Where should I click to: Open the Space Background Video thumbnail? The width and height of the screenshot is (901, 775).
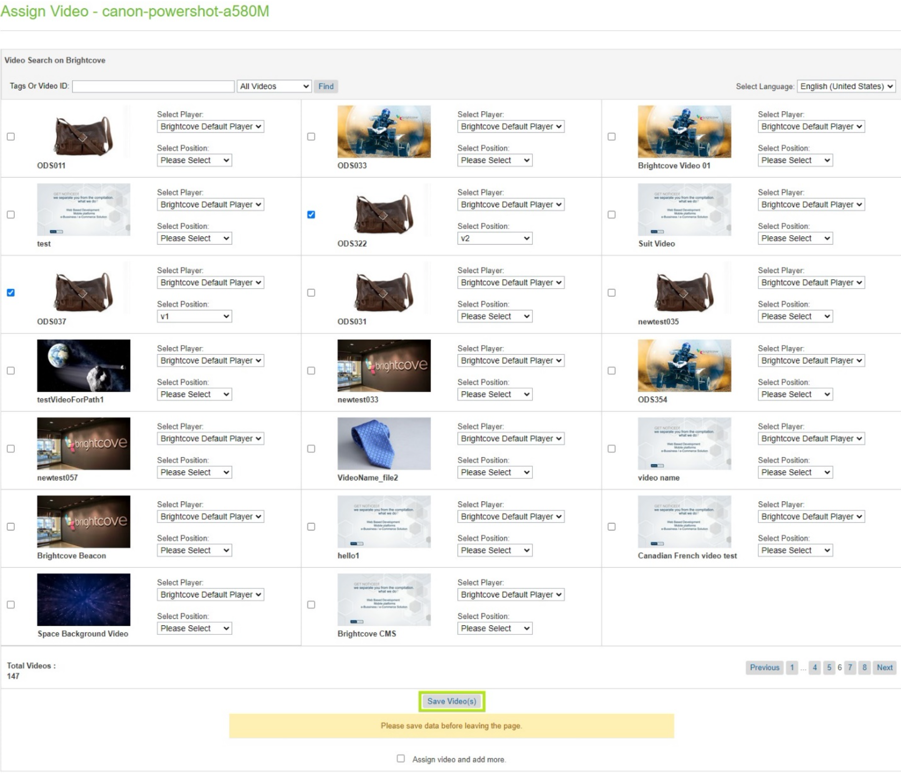coord(84,599)
